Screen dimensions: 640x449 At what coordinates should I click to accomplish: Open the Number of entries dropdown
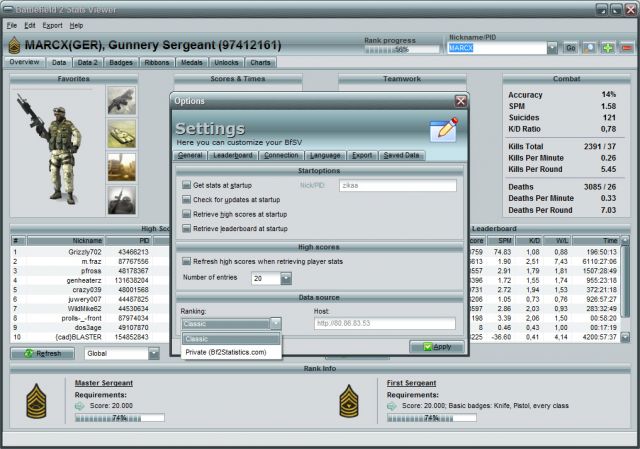pos(286,278)
